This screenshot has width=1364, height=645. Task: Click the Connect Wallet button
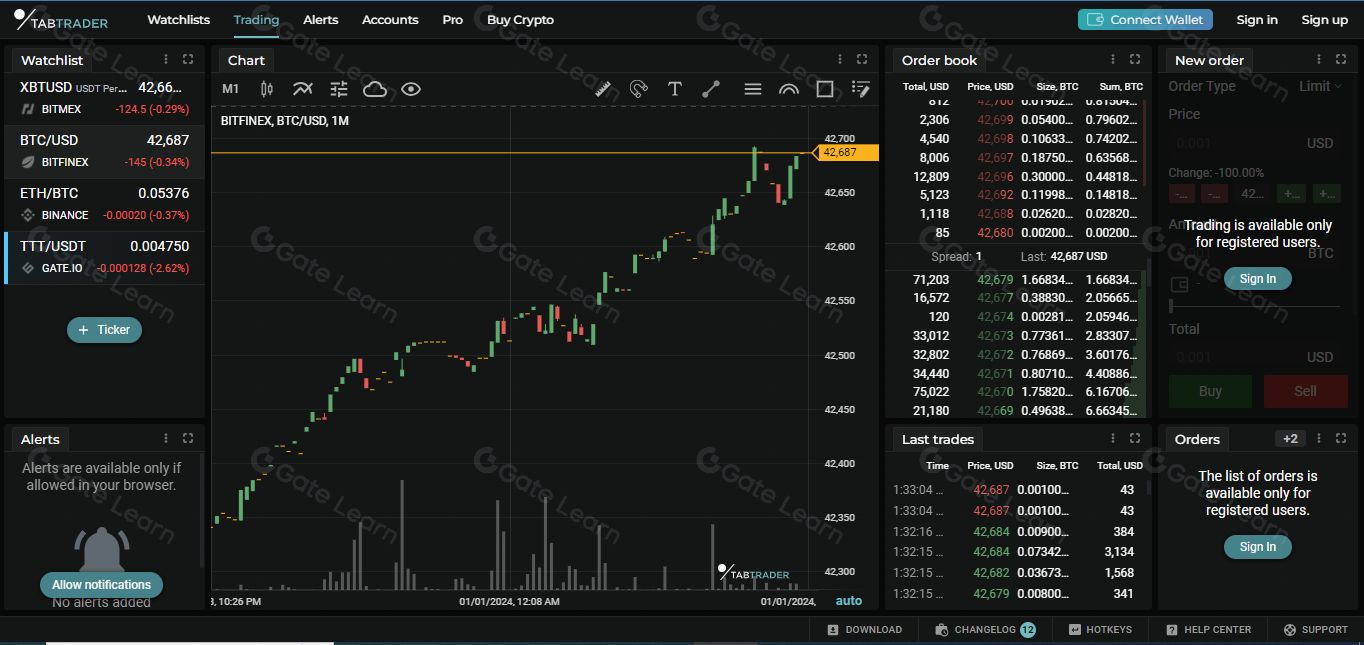point(1145,20)
